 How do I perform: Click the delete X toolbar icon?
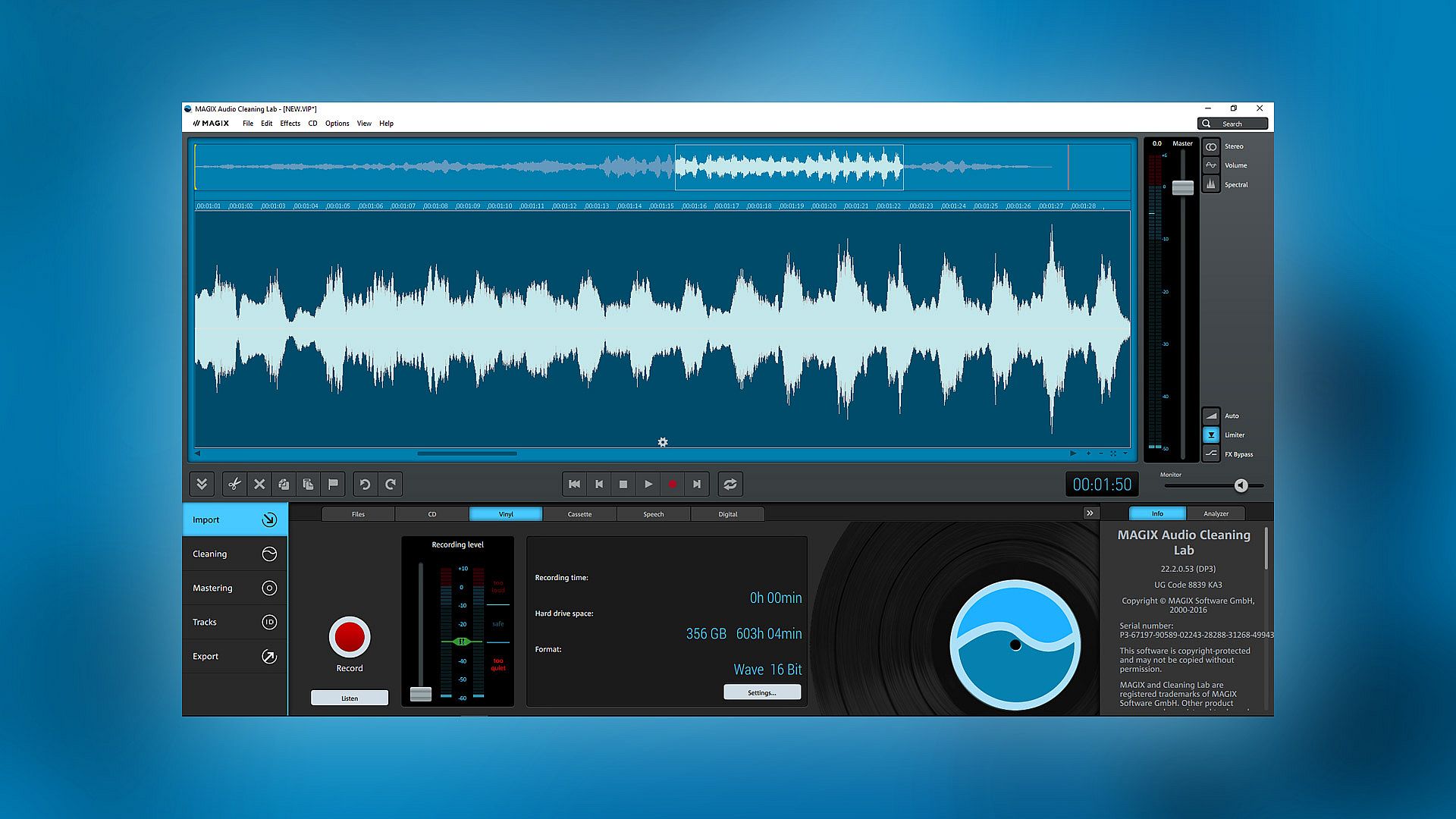click(x=259, y=484)
